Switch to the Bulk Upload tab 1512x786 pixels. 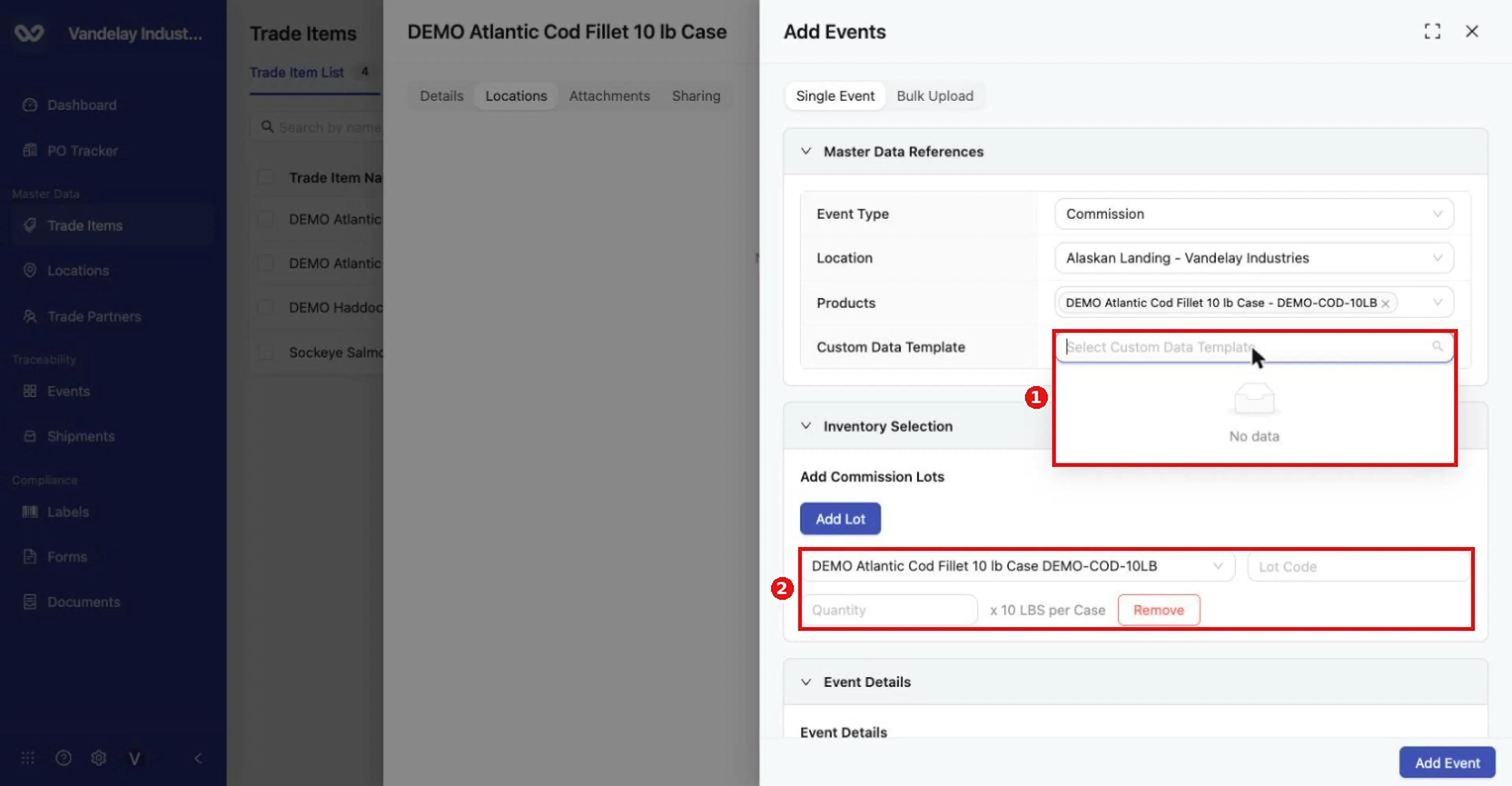click(934, 96)
